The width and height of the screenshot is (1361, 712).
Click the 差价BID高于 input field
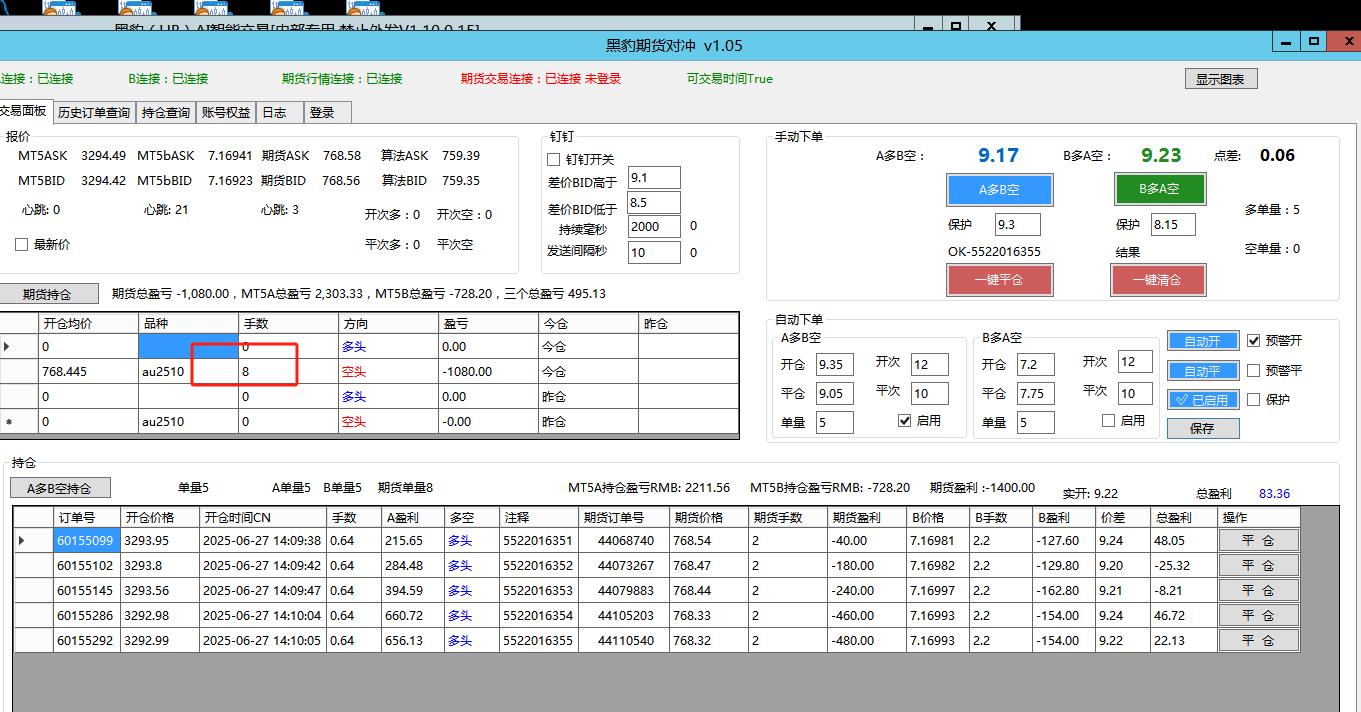(x=654, y=178)
